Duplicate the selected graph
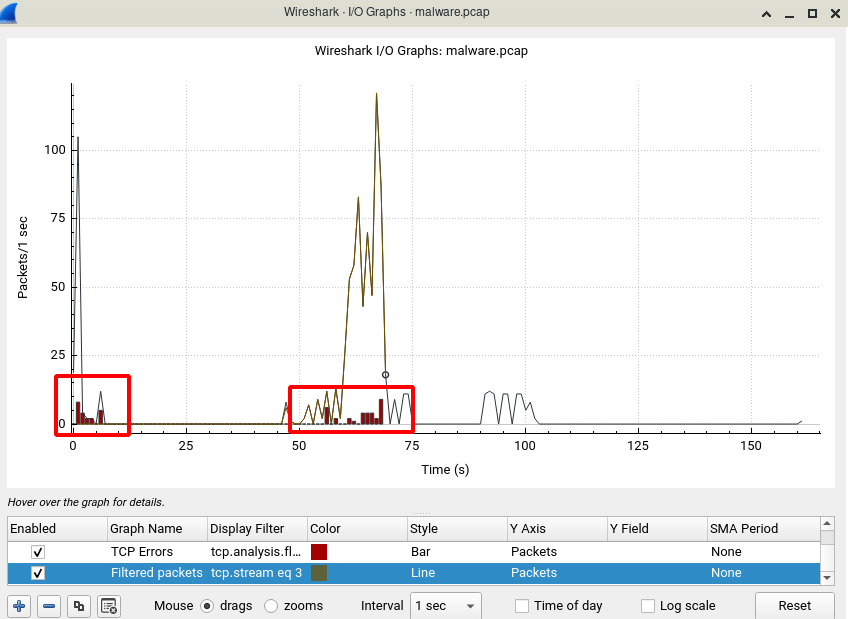 pos(79,605)
